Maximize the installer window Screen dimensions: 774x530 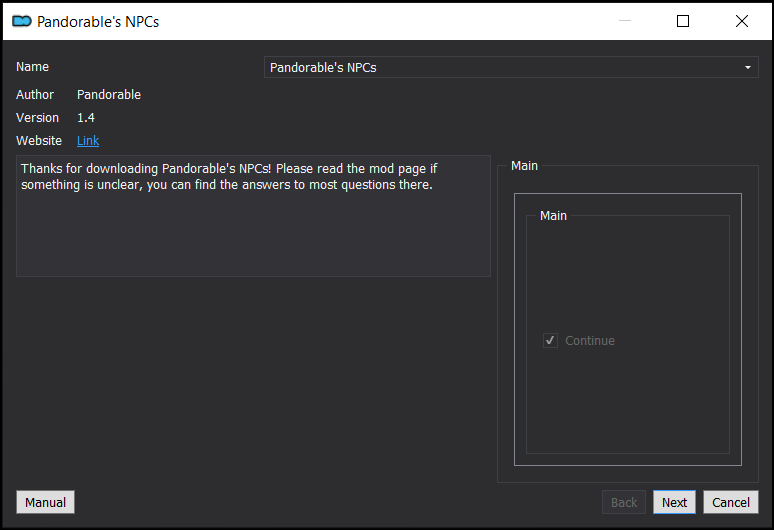click(x=683, y=21)
